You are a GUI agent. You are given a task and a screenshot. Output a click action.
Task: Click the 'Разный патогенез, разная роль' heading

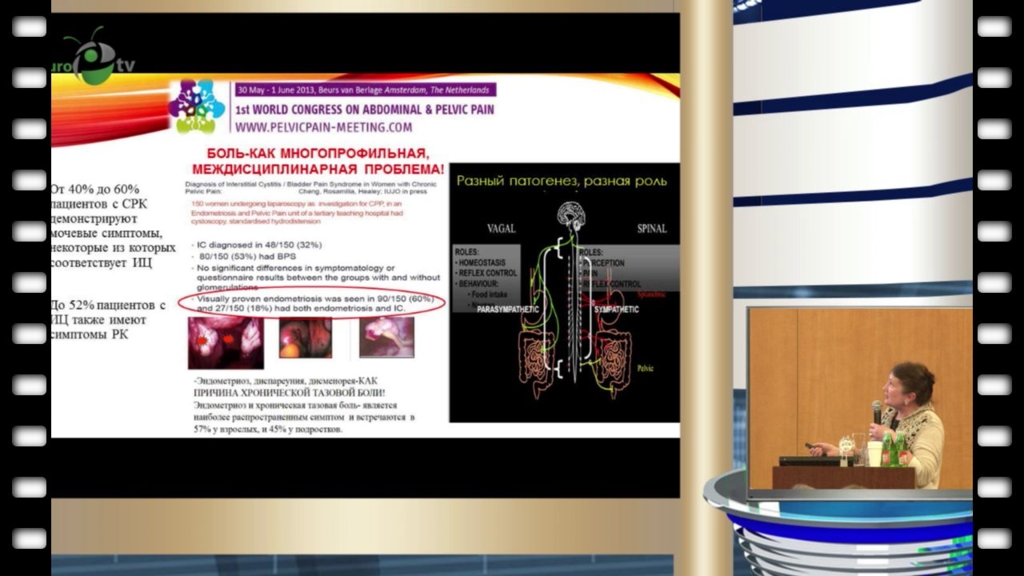(545, 181)
